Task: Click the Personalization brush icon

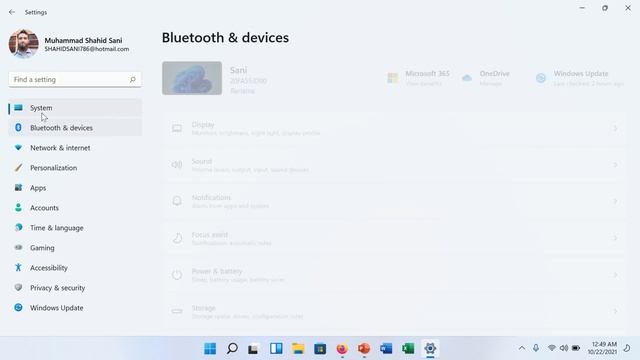Action: tap(18, 168)
